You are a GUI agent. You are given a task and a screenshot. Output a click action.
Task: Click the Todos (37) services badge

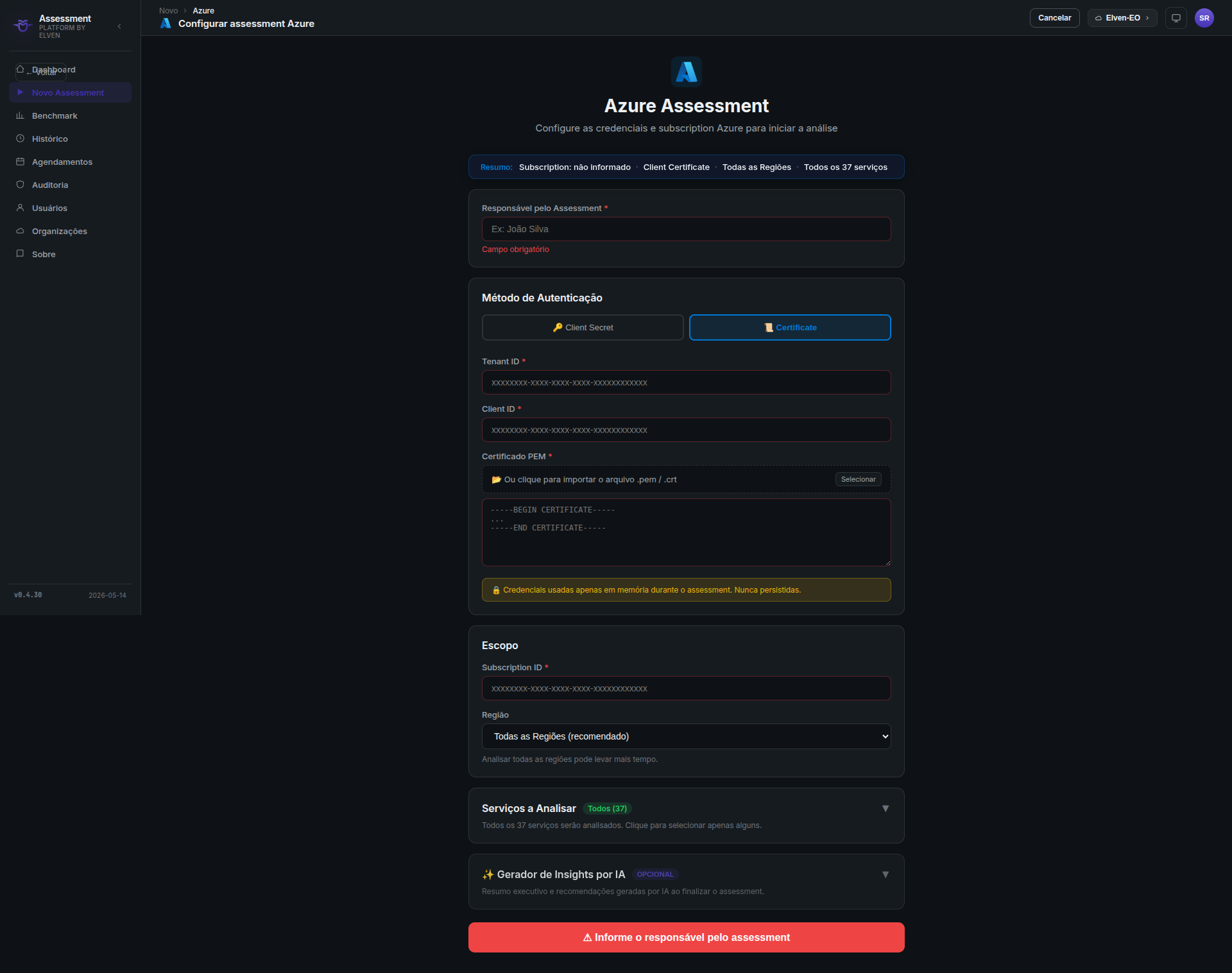pyautogui.click(x=607, y=809)
